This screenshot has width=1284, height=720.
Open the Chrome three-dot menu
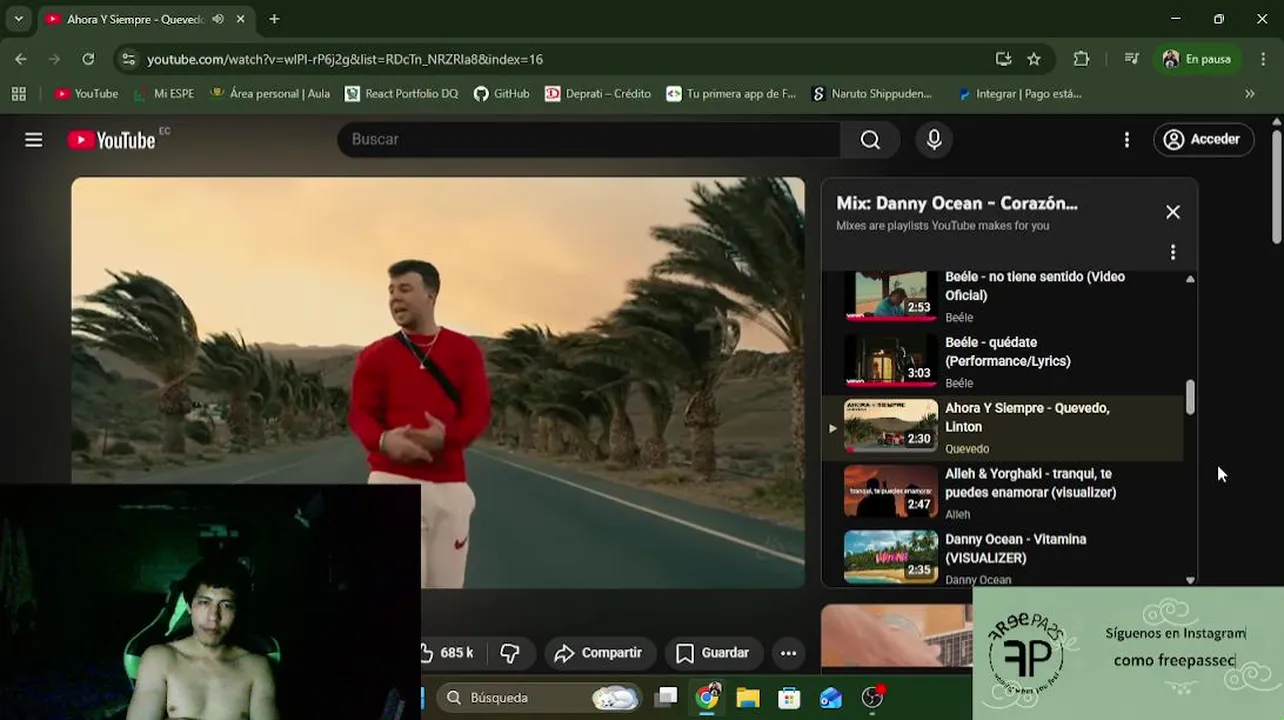pos(1262,59)
